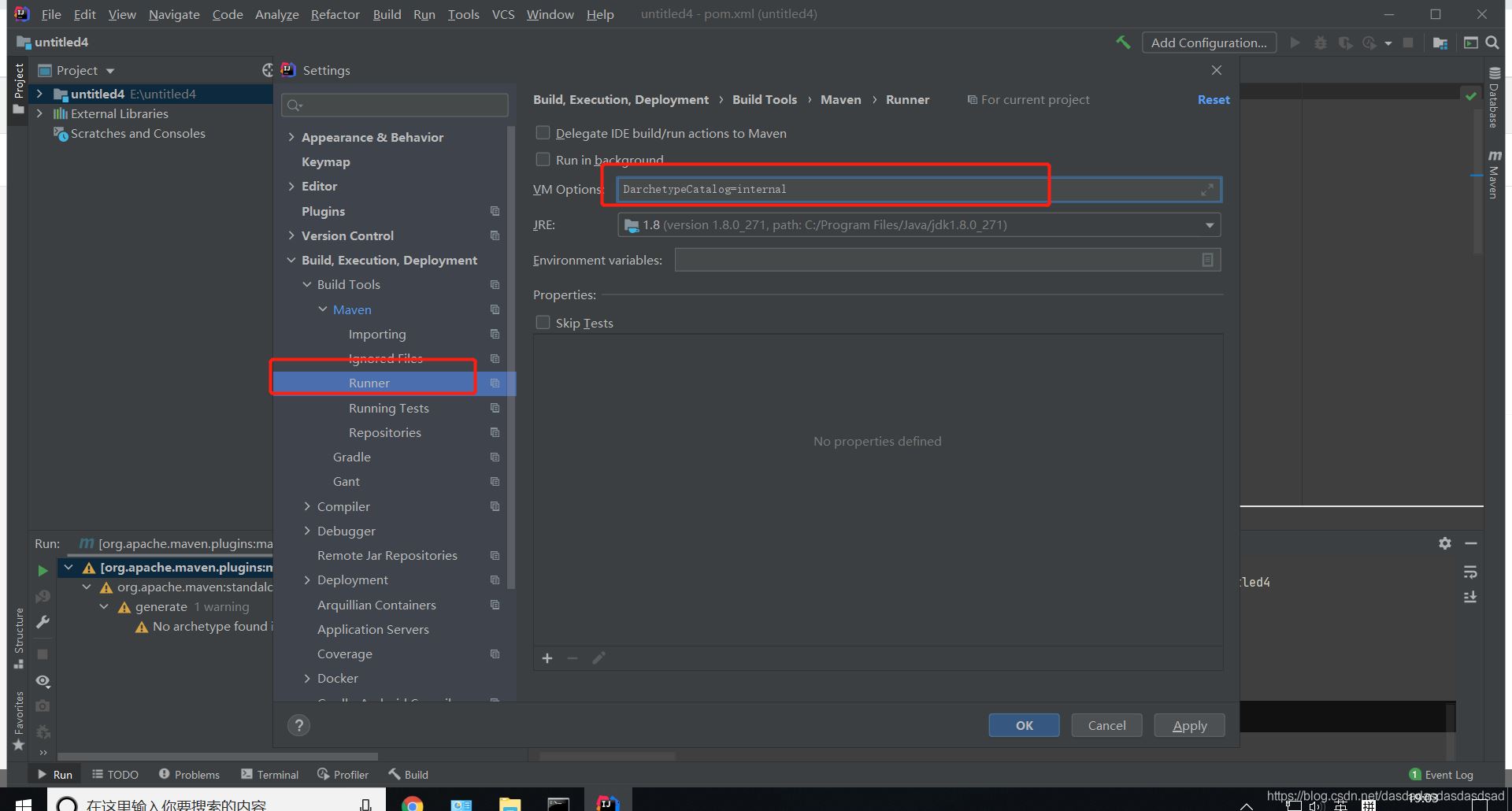This screenshot has height=811, width=1512.
Task: Expand the Compiler settings node
Action: click(x=307, y=506)
